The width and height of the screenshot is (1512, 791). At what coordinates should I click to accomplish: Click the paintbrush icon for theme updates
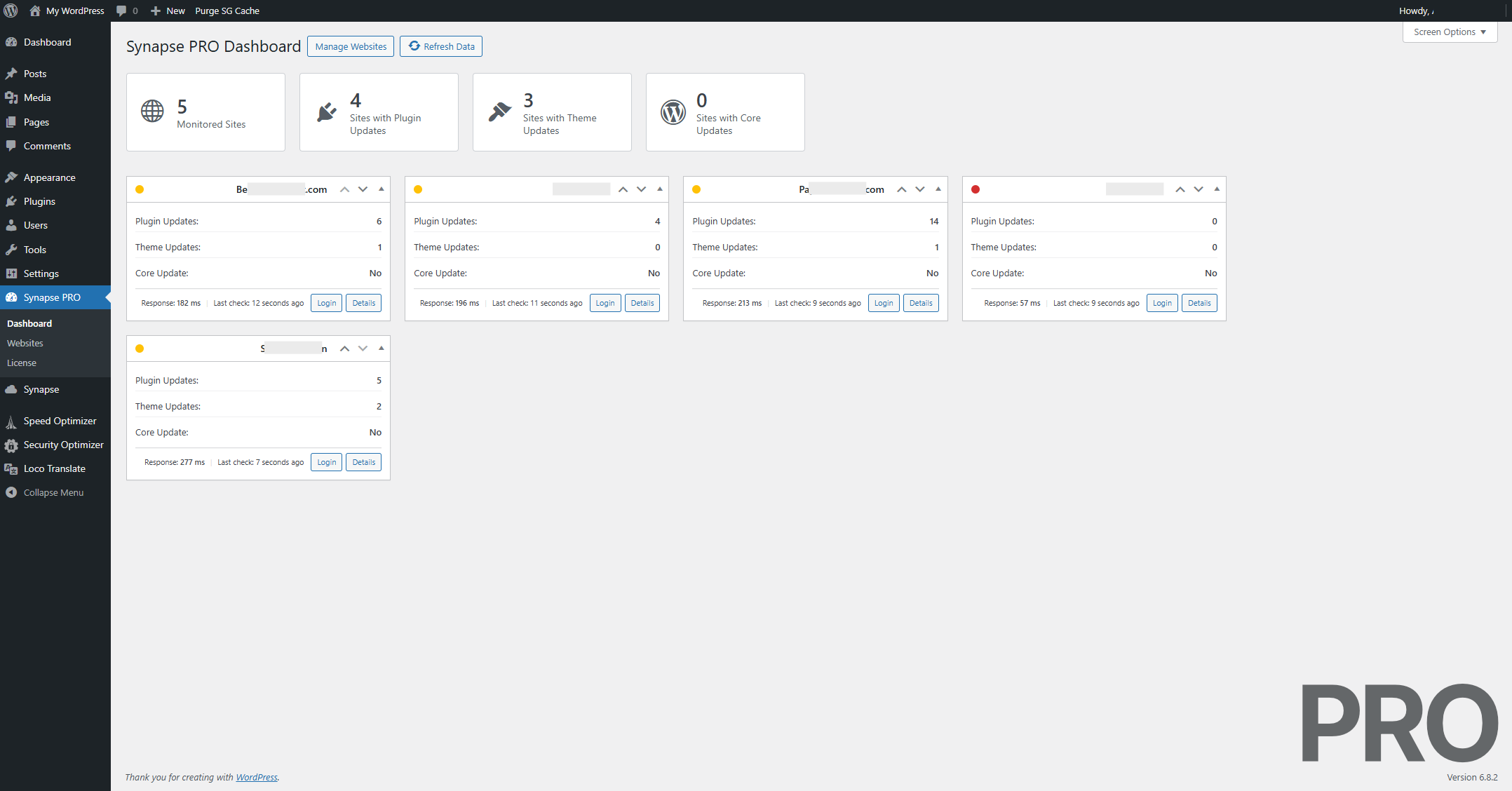point(499,111)
